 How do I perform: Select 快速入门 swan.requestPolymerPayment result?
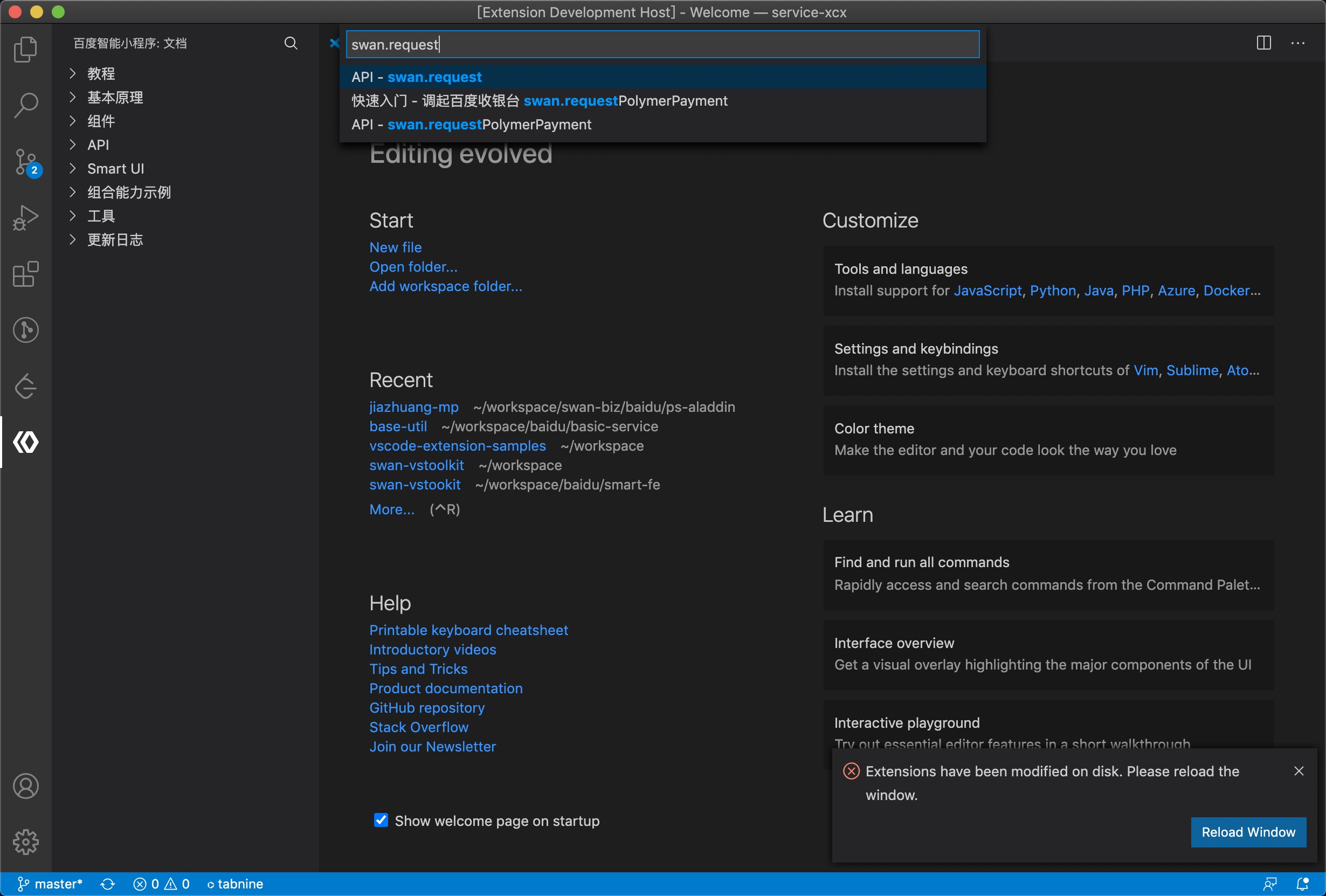click(x=662, y=101)
